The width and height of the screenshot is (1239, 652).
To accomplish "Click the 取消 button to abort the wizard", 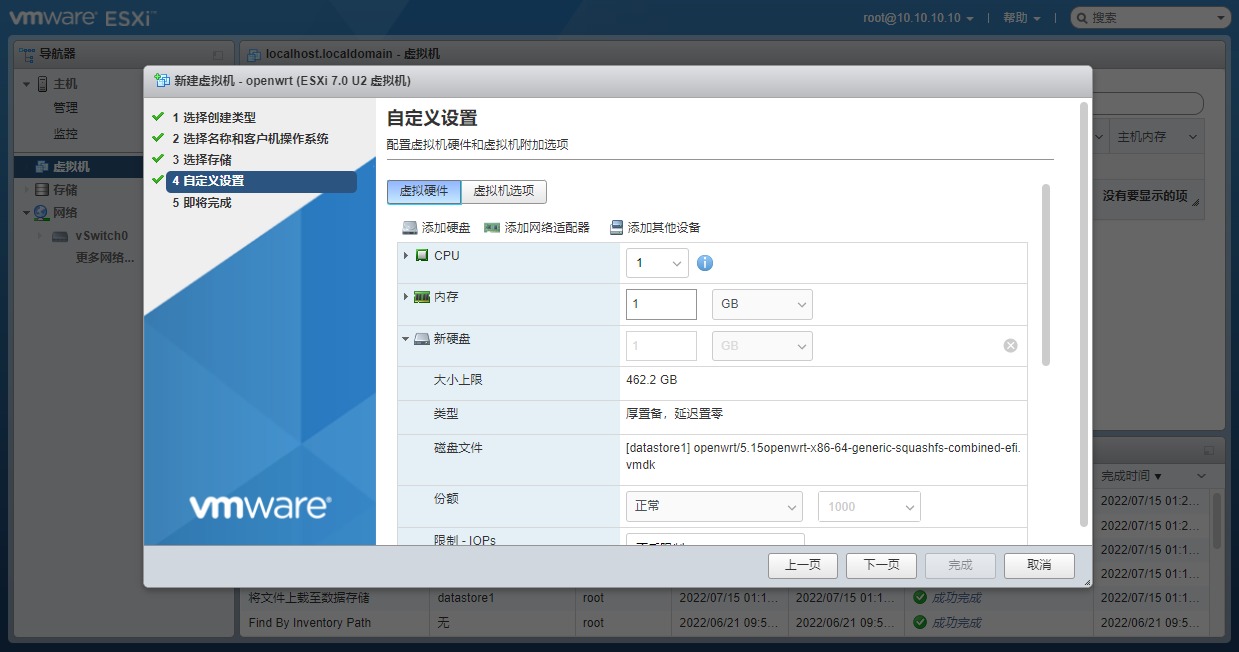I will point(1039,564).
